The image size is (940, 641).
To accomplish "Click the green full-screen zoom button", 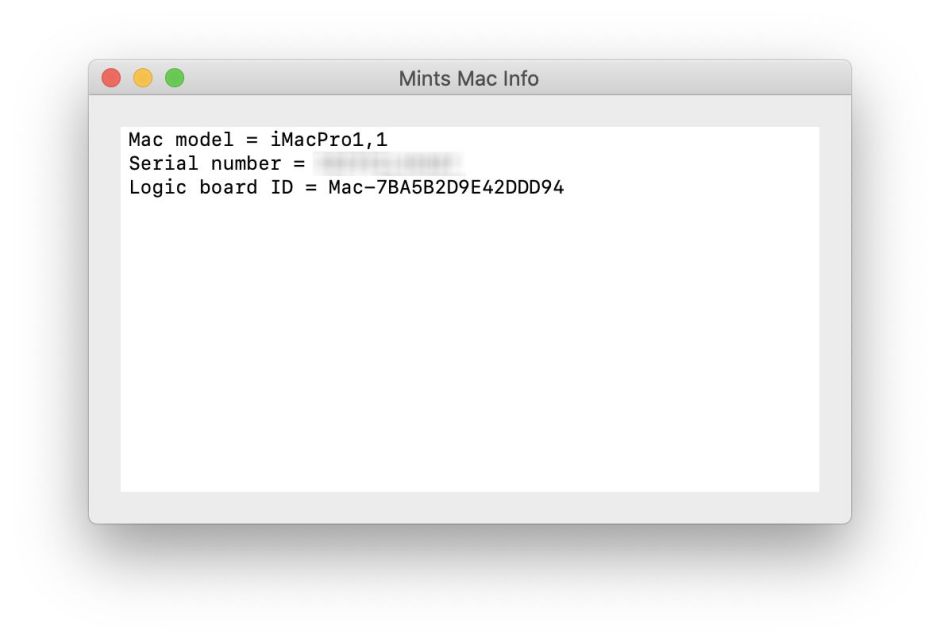I will [x=175, y=77].
